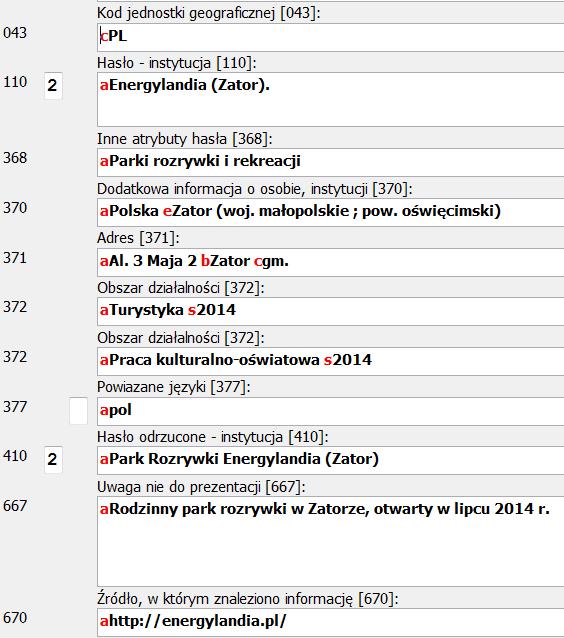Click label Adres [371]
The height and width of the screenshot is (638, 564).
(x=138, y=238)
